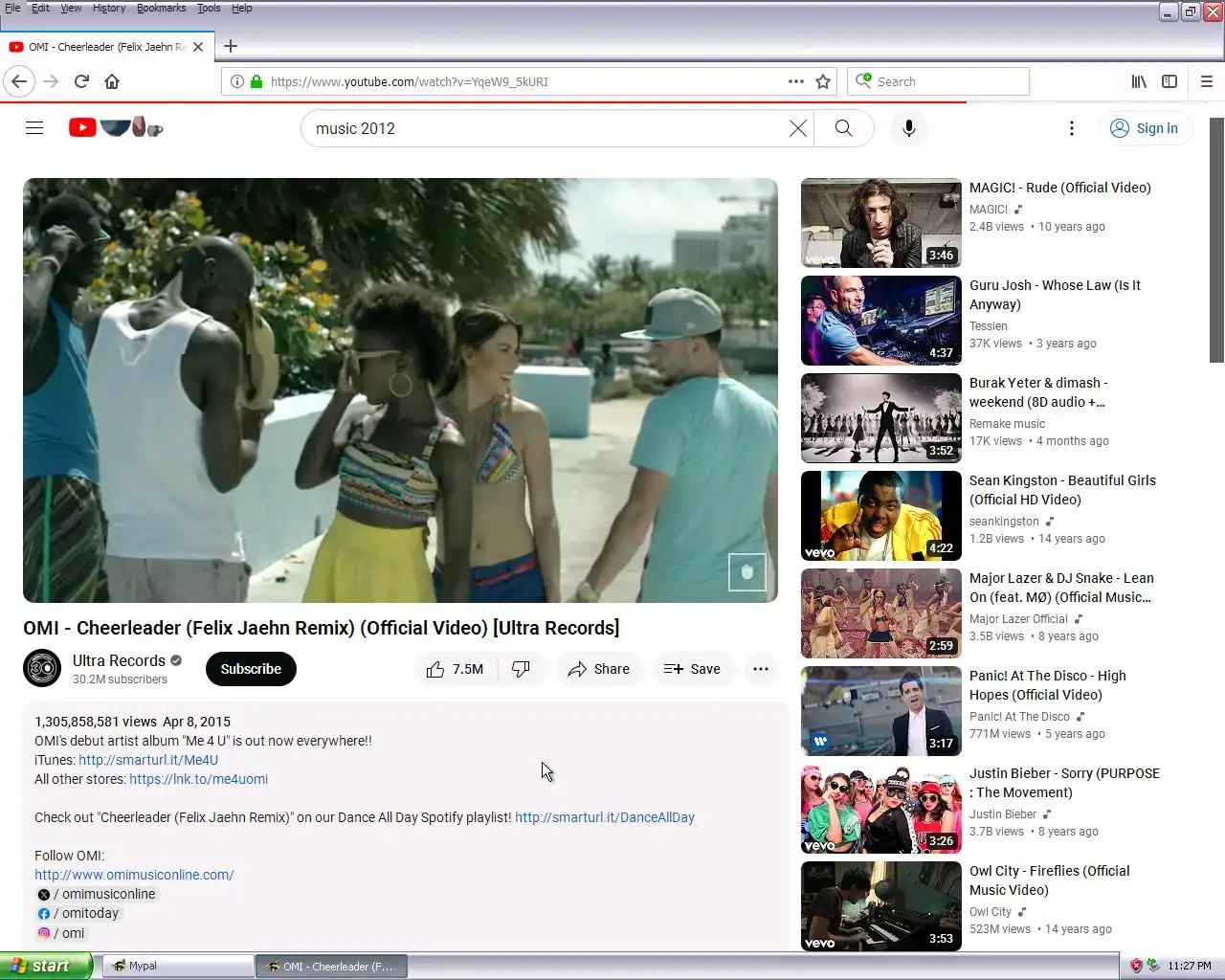The width and height of the screenshot is (1225, 980).
Task: Click the channel watermark on video
Action: (747, 572)
